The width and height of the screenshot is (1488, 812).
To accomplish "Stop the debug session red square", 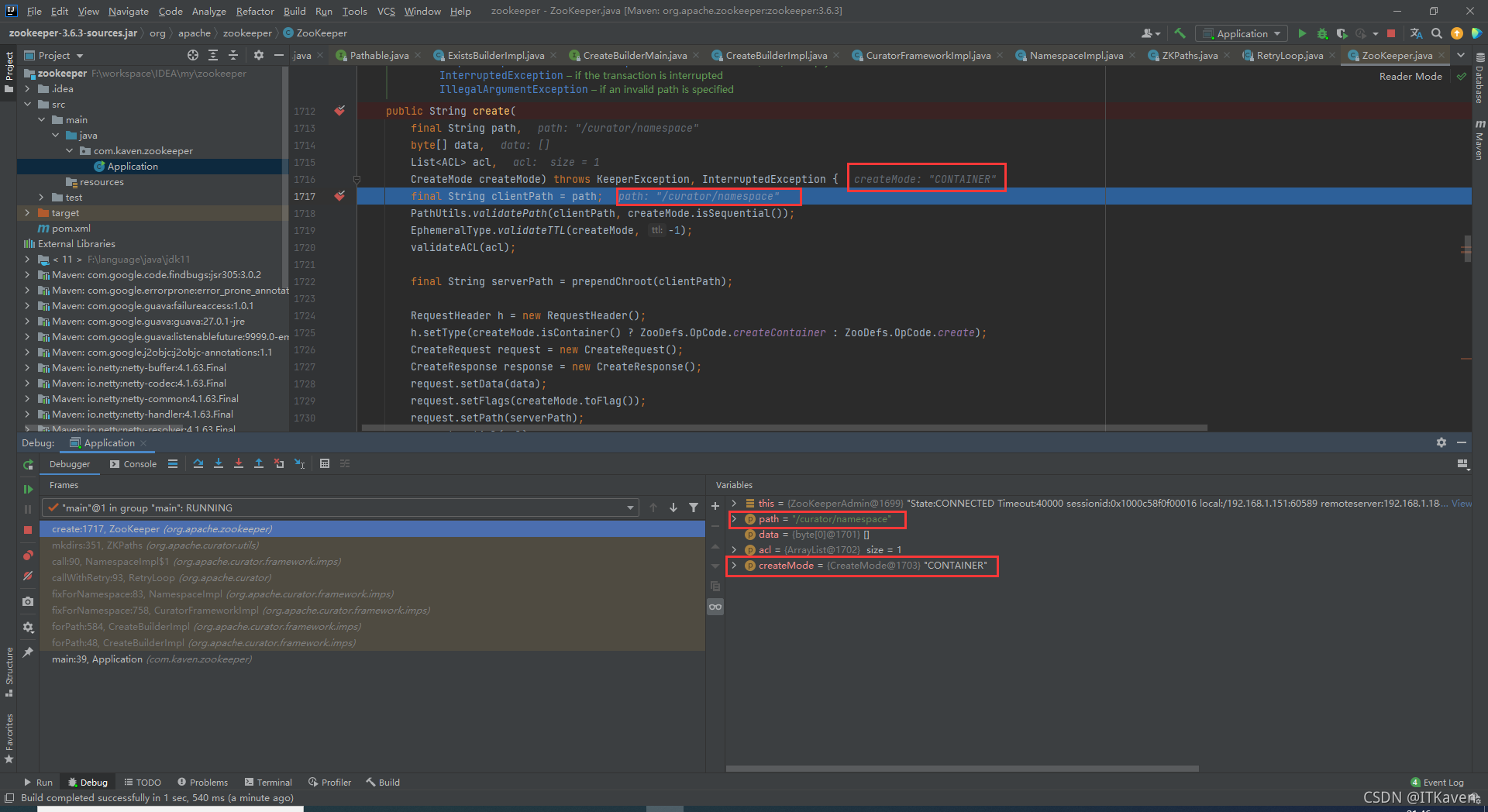I will (x=28, y=530).
